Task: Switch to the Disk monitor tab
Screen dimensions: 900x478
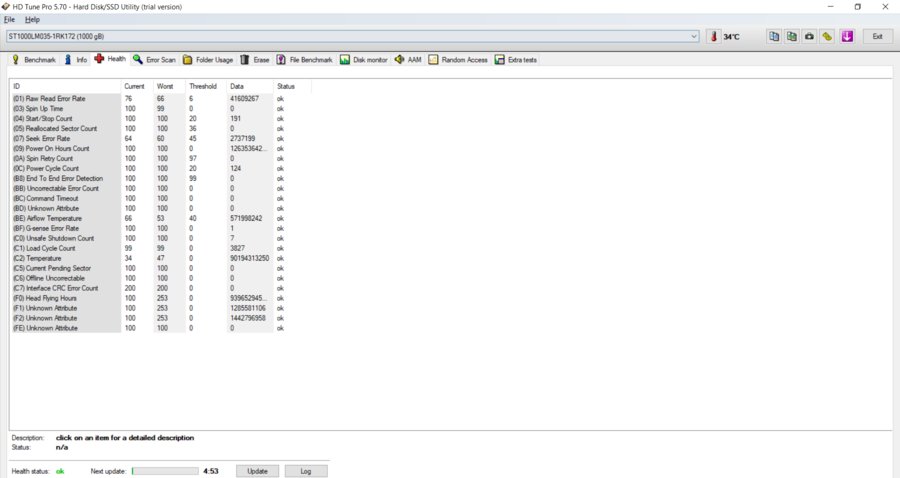Action: click(x=364, y=60)
